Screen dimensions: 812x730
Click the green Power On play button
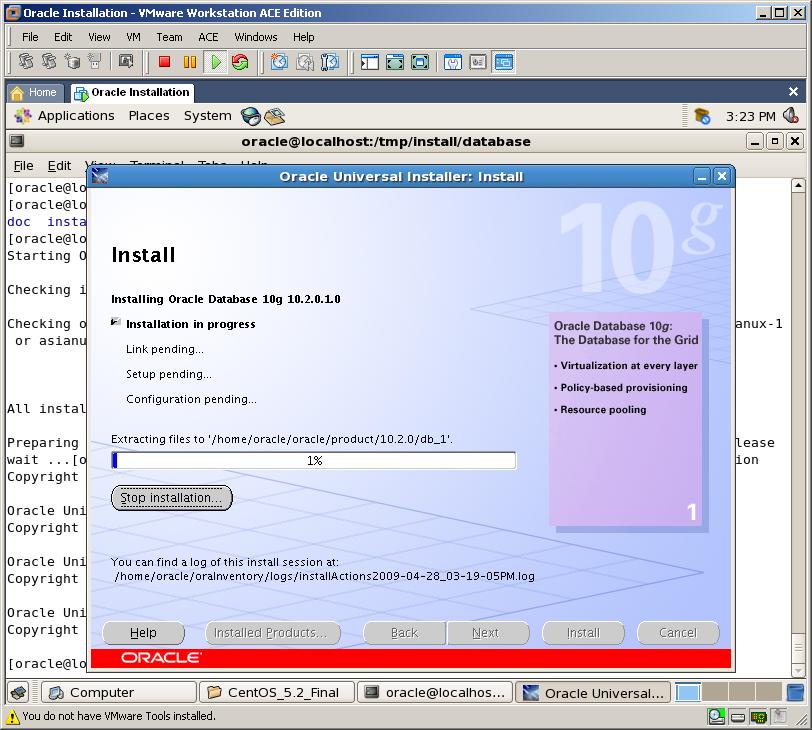(215, 62)
